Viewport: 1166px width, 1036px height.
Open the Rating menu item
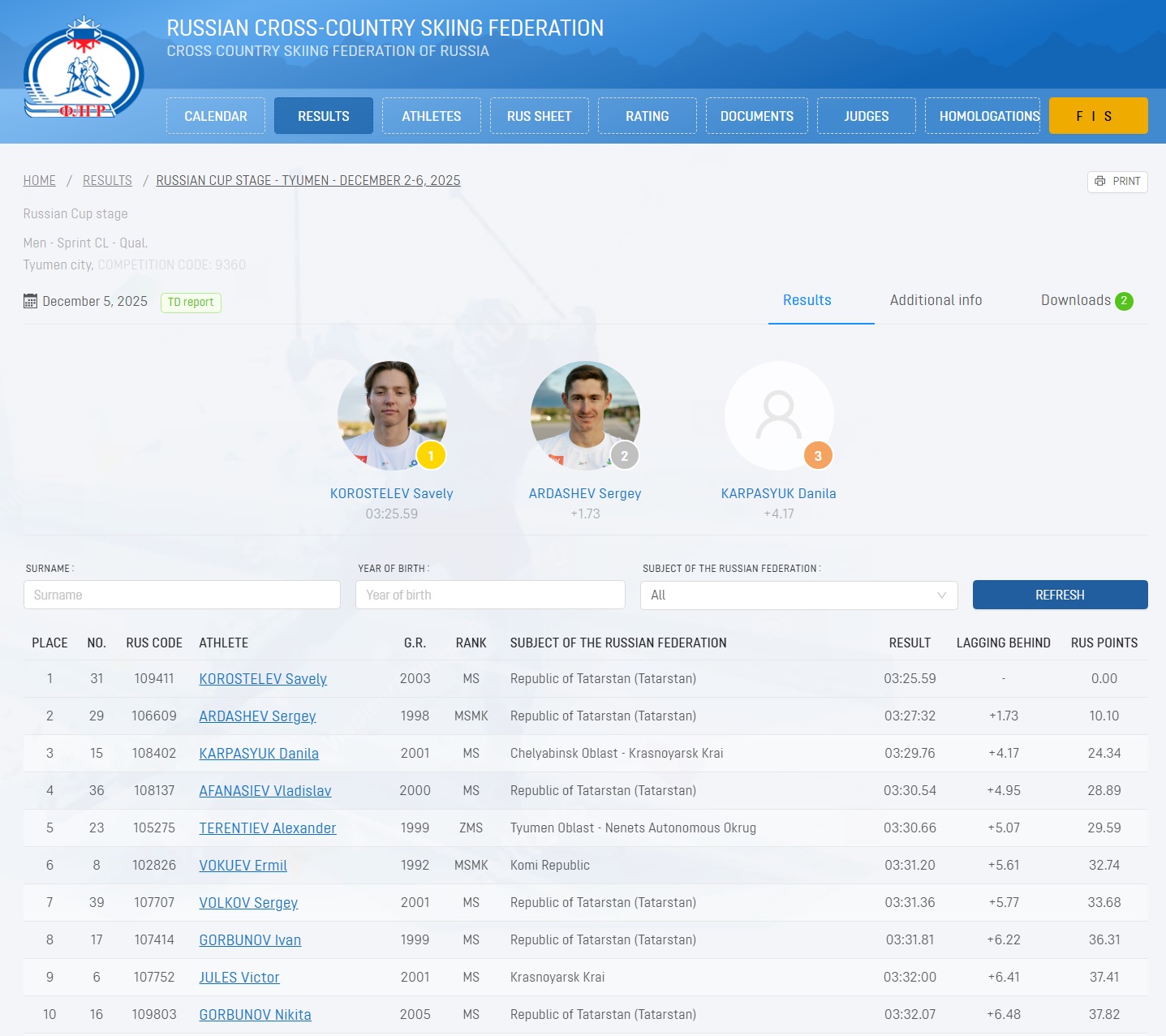[648, 116]
